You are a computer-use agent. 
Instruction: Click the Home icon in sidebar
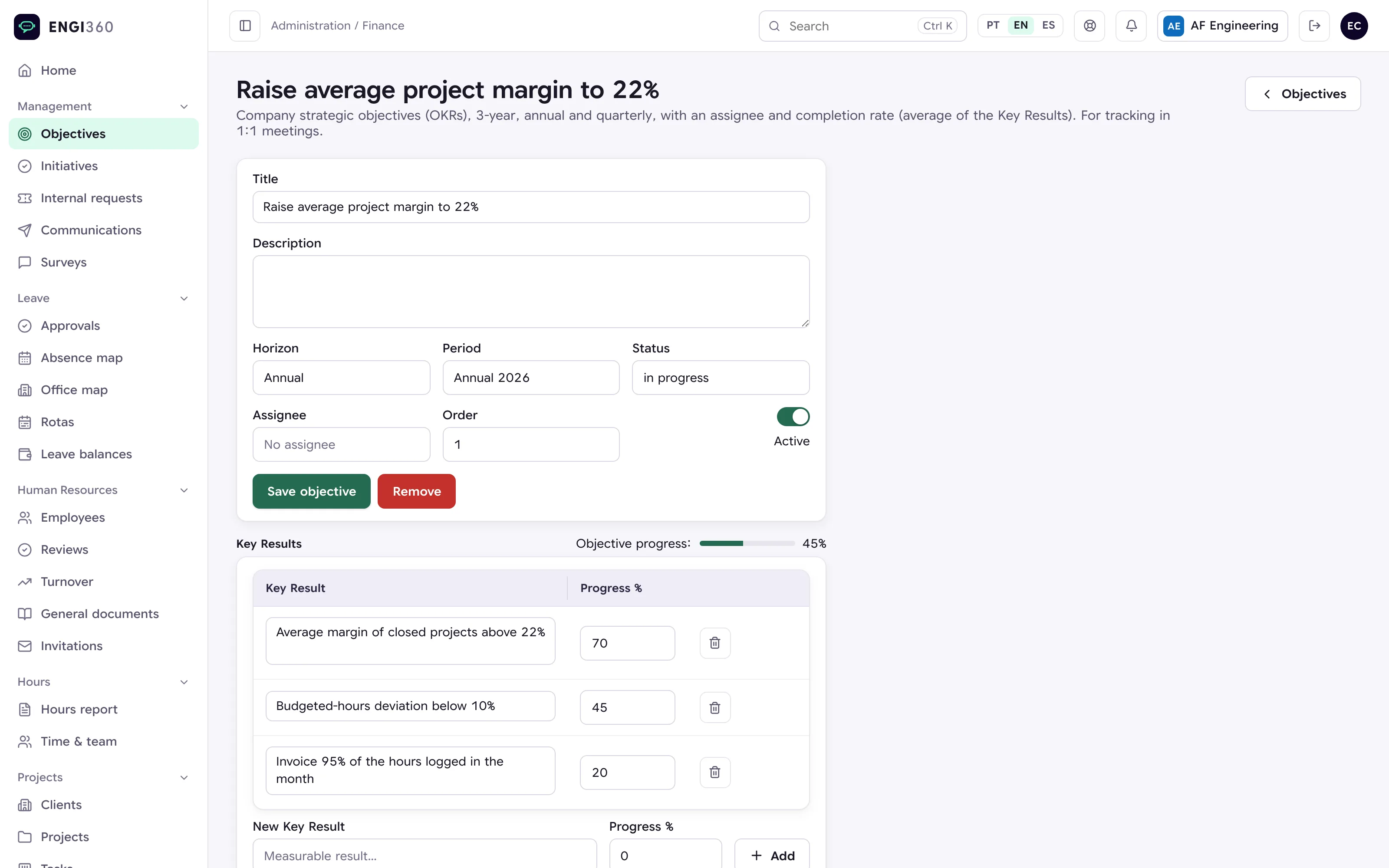pos(25,71)
